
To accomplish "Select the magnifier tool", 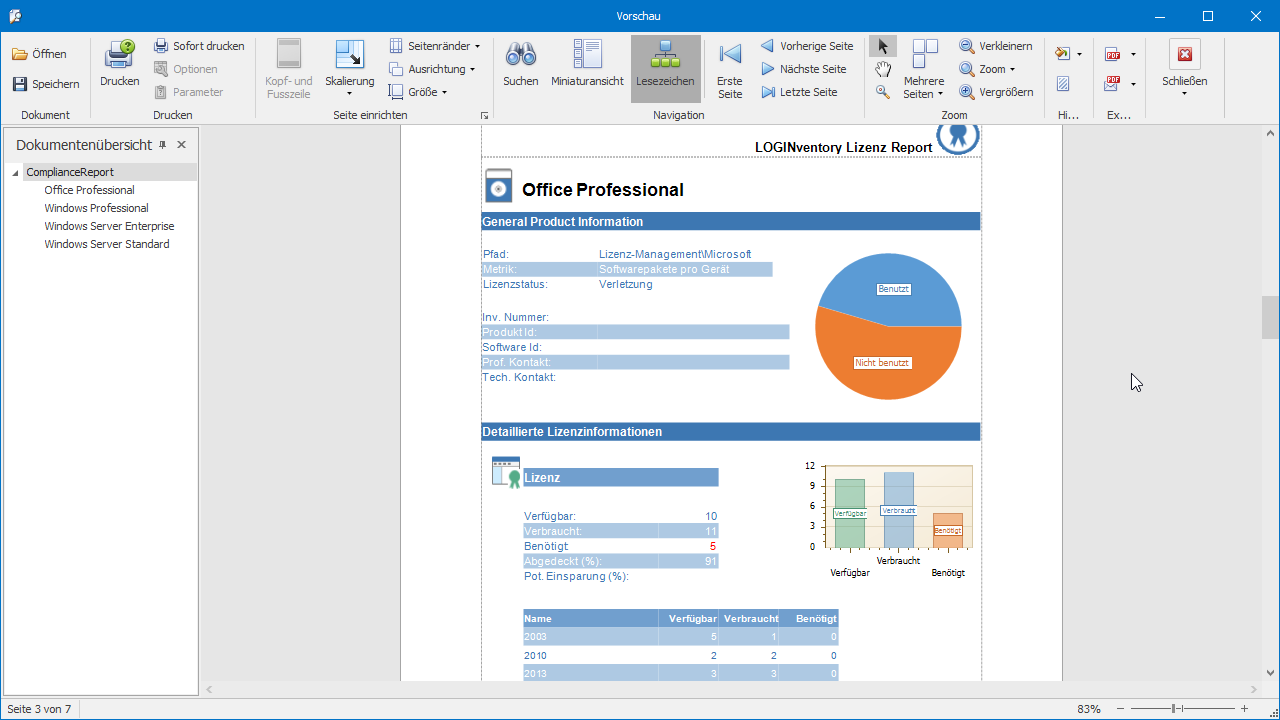I will point(883,92).
